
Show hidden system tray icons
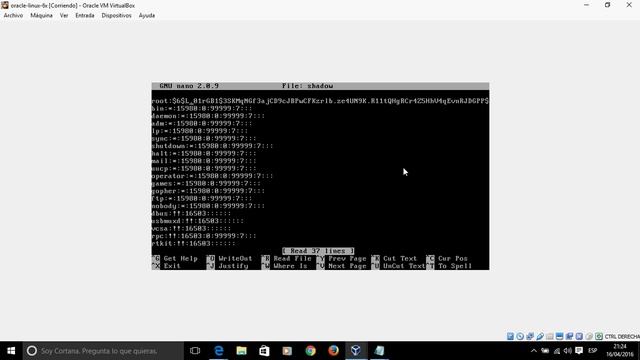pos(533,351)
